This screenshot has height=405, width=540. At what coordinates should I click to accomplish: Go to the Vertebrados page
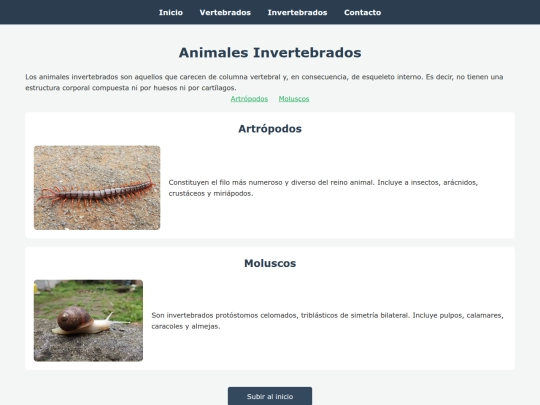pos(225,12)
